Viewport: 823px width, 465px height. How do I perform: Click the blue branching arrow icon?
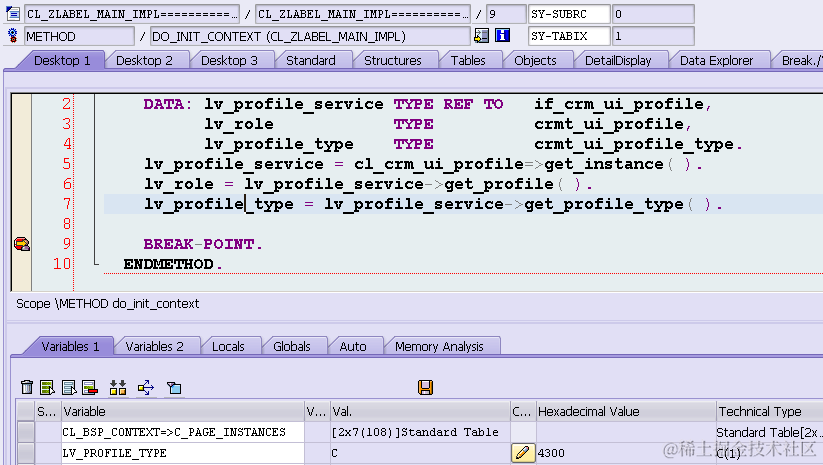pos(145,387)
